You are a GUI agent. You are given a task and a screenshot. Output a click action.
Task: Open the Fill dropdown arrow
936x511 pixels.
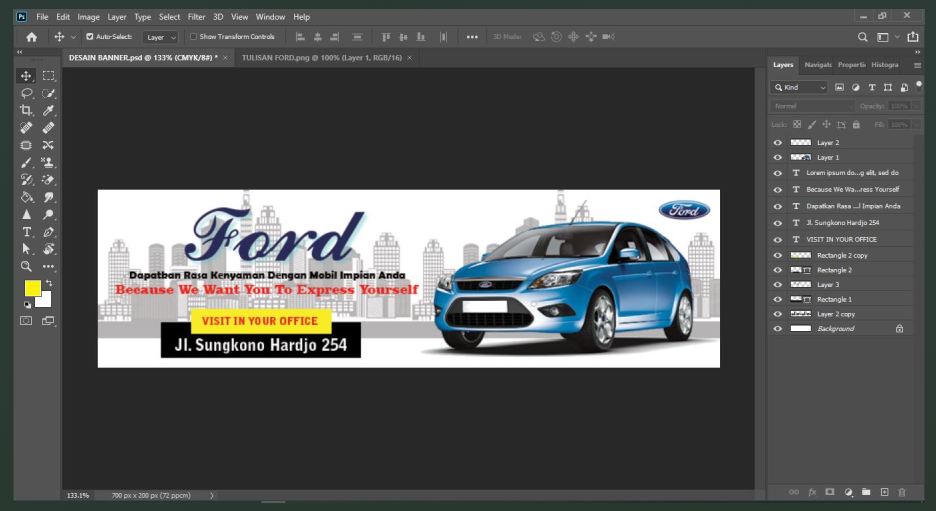pyautogui.click(x=916, y=124)
